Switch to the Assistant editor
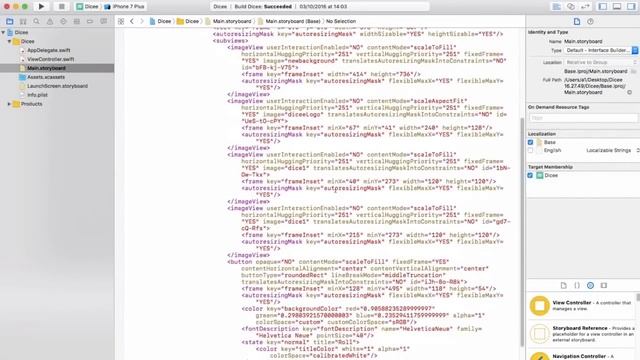The height and width of the screenshot is (360, 640). point(571,7)
